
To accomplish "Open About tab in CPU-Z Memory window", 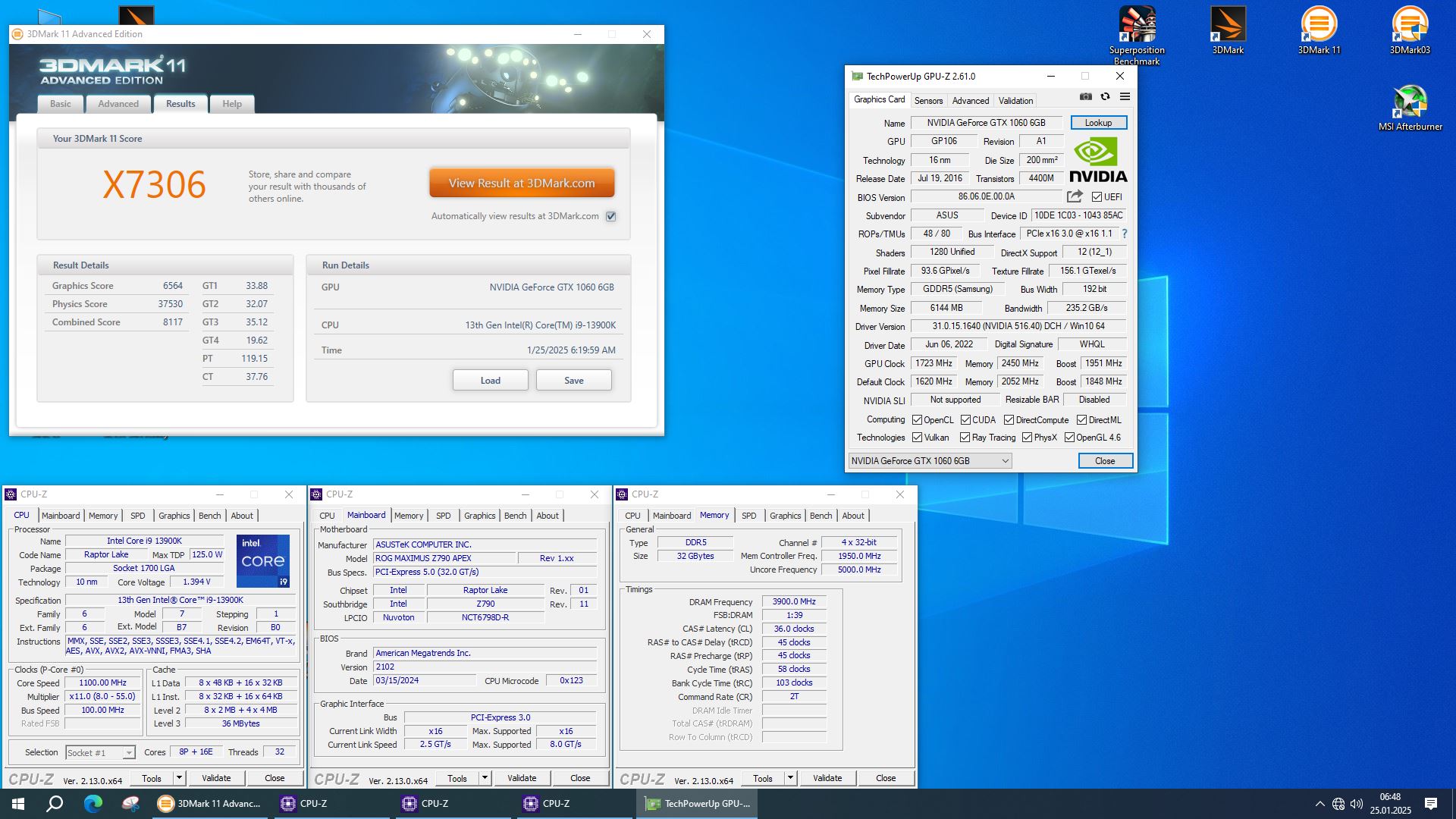I will click(853, 516).
